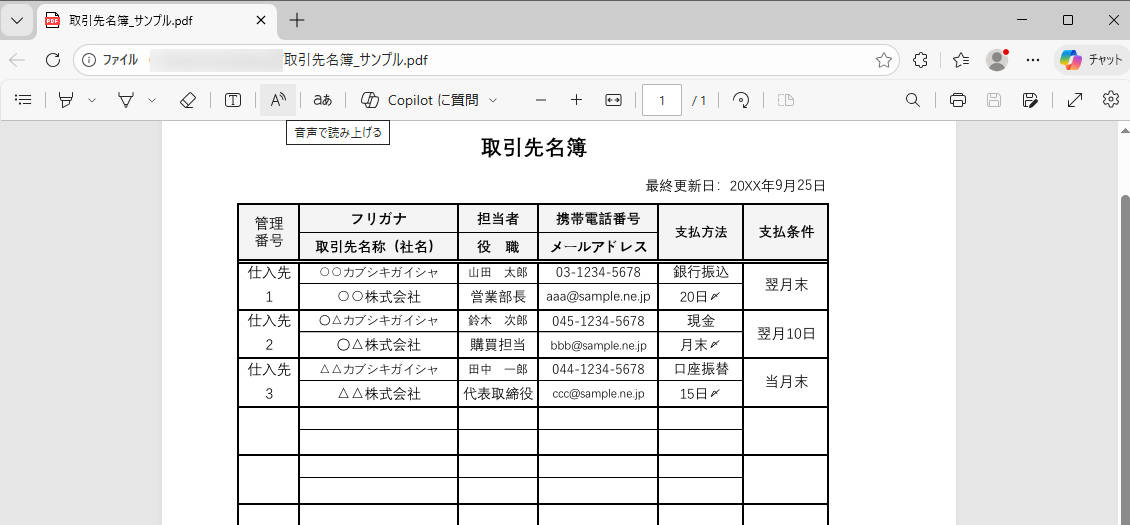The height and width of the screenshot is (525, 1130).
Task: Select the highlighter tool
Action: (66, 100)
